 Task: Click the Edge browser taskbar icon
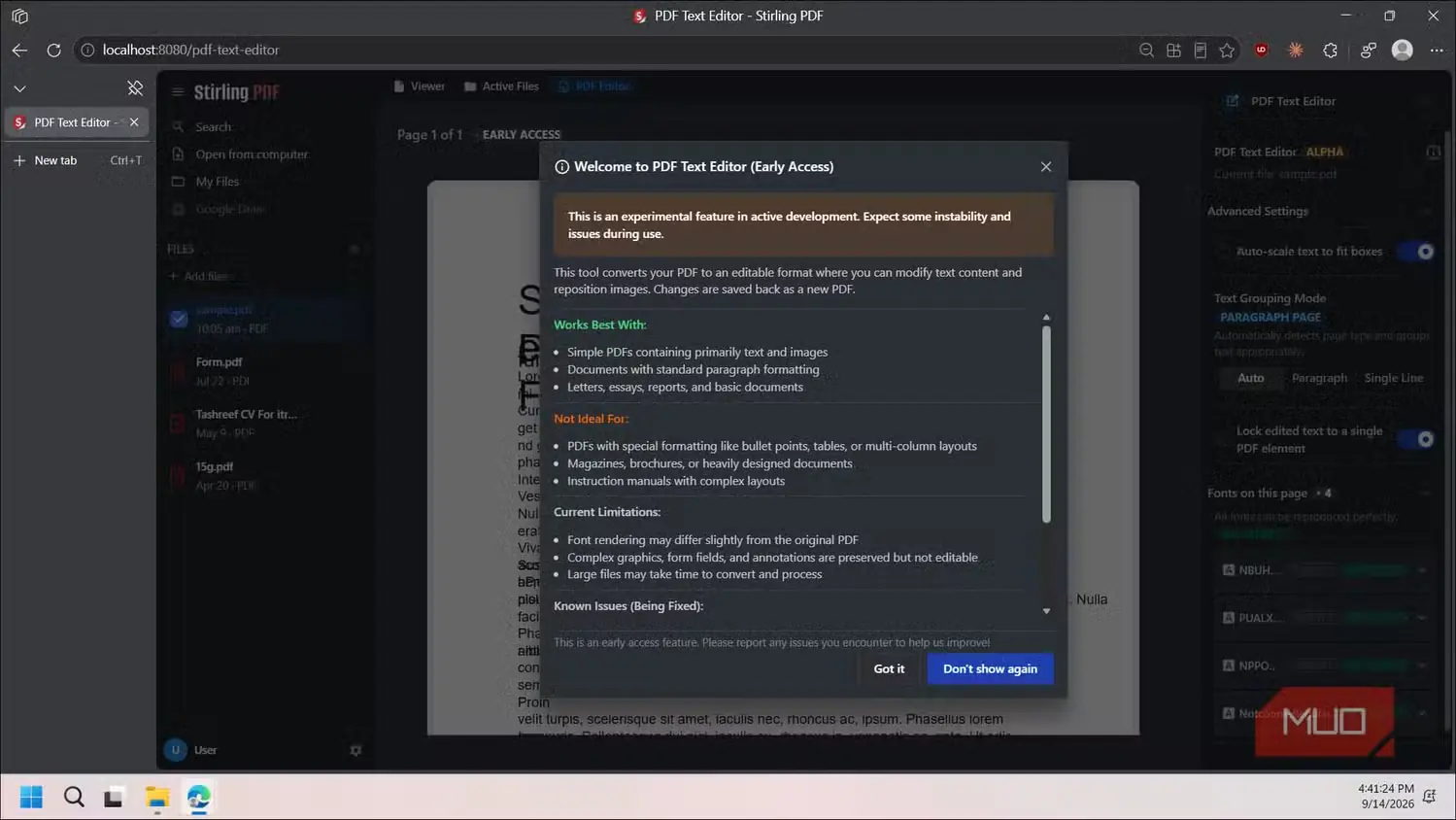199,798
